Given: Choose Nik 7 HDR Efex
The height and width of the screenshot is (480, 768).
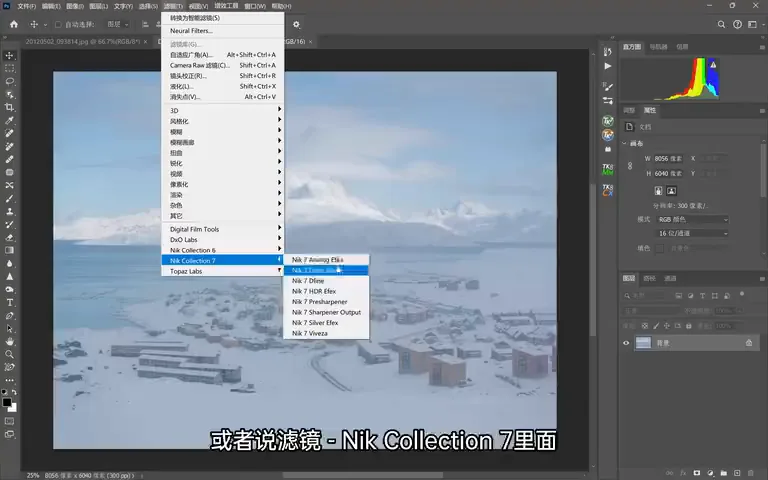Looking at the screenshot, I should 326,291.
